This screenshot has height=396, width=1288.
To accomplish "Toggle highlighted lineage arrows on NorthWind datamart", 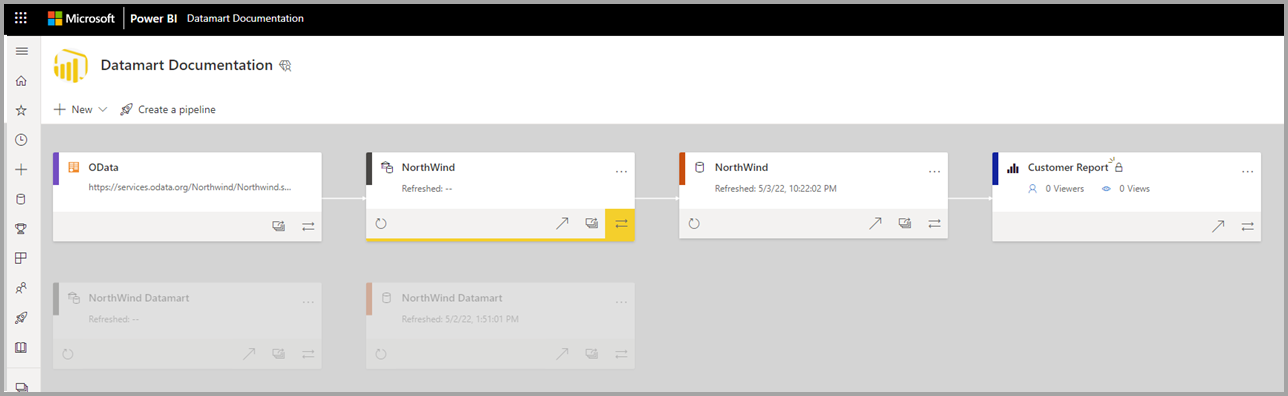I will [621, 224].
